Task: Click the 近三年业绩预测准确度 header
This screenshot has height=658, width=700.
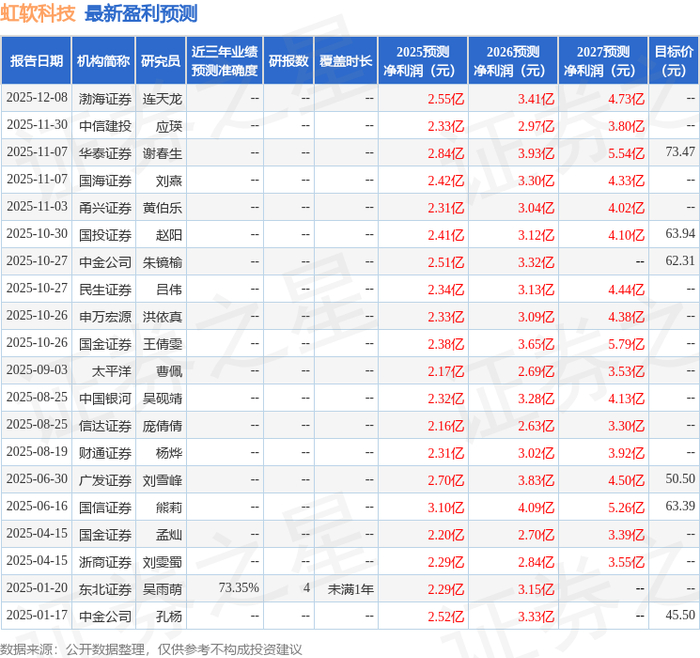Action: pos(225,61)
